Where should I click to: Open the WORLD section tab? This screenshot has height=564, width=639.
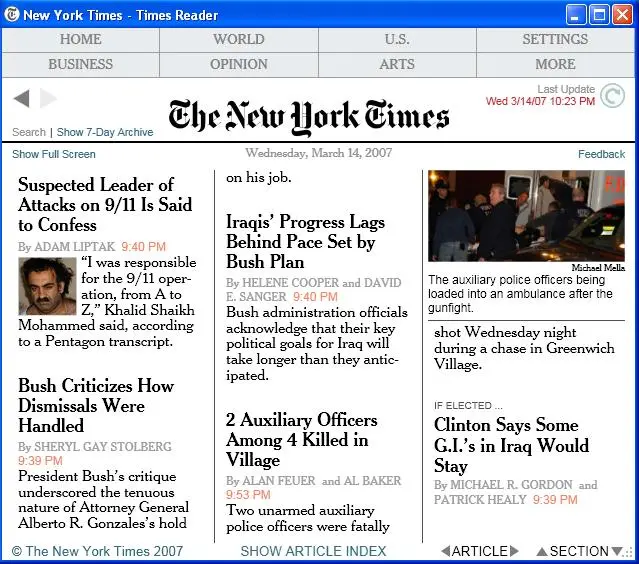(x=239, y=40)
